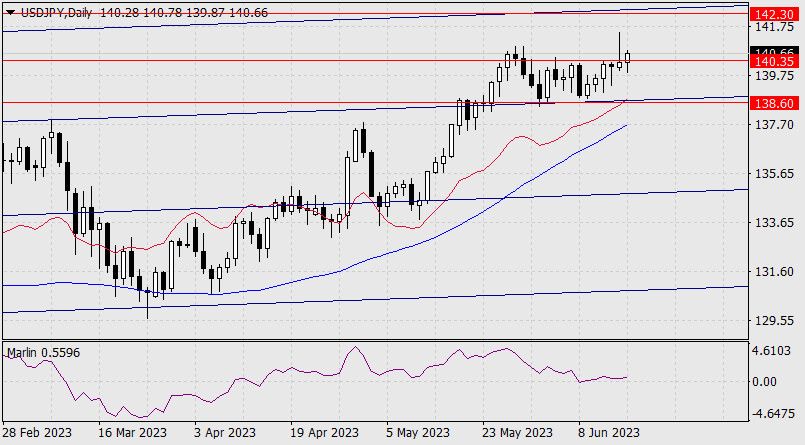
Task: Click the 133.65 price axis value
Action: coord(775,222)
